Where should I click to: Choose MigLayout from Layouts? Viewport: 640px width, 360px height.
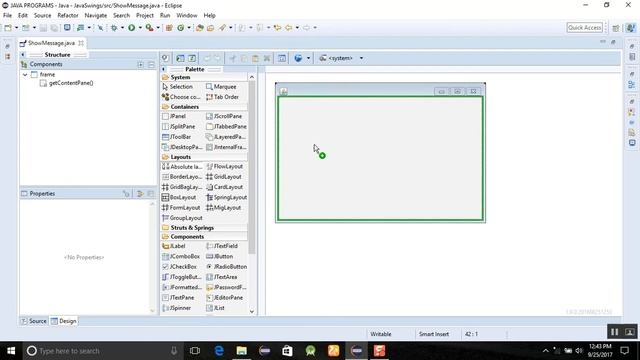[x=224, y=207]
